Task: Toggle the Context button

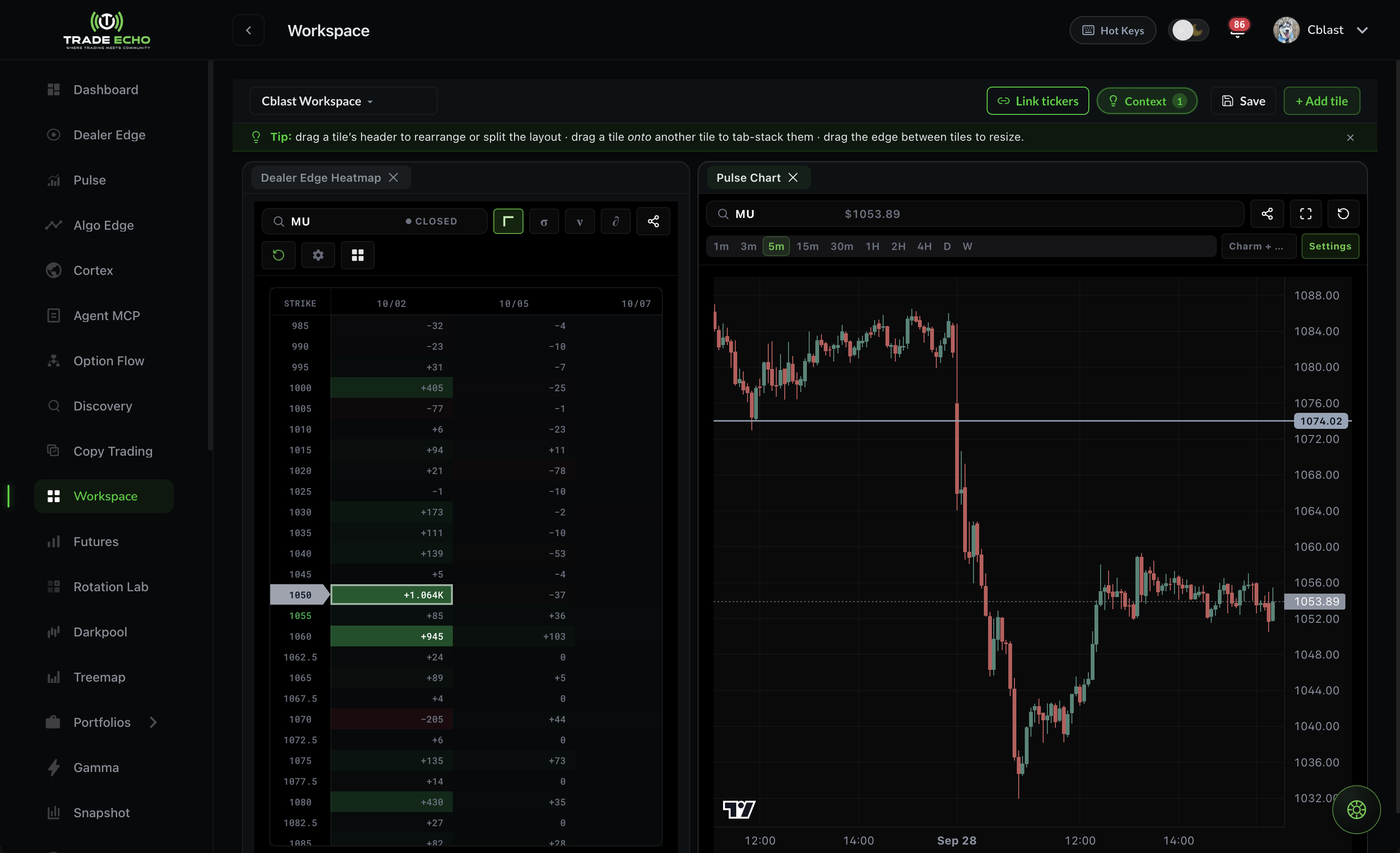Action: tap(1147, 101)
